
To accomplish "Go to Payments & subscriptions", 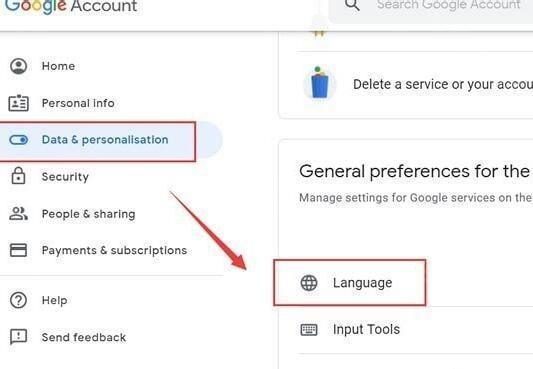I will (112, 250).
